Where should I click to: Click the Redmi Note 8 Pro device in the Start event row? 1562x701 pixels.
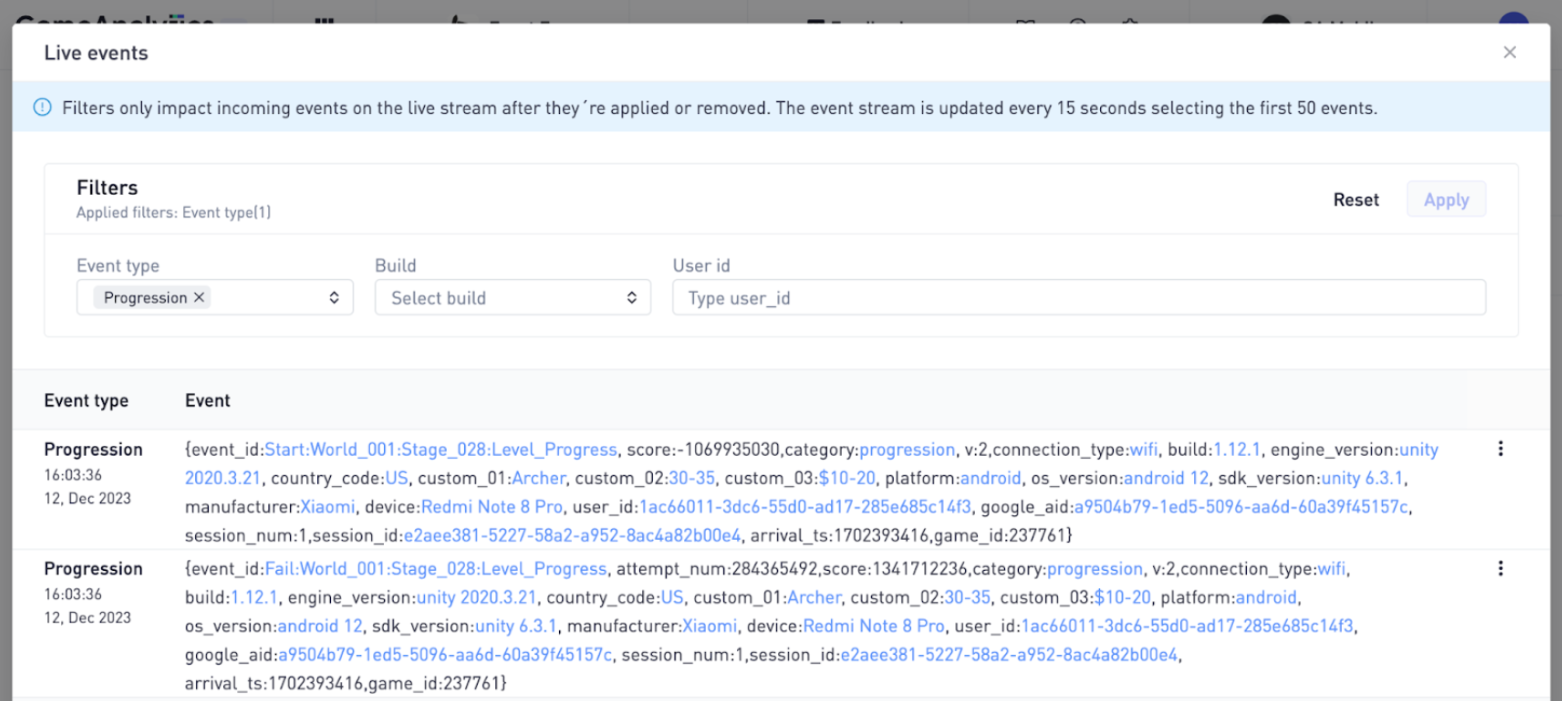tap(492, 506)
